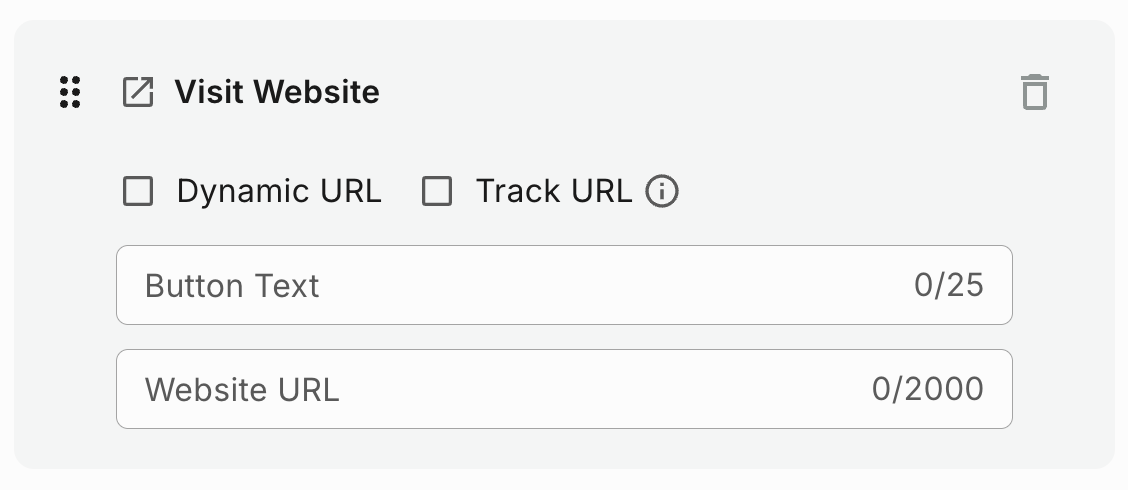Click the 0/25 character counter
The width and height of the screenshot is (1128, 490).
pos(949,286)
